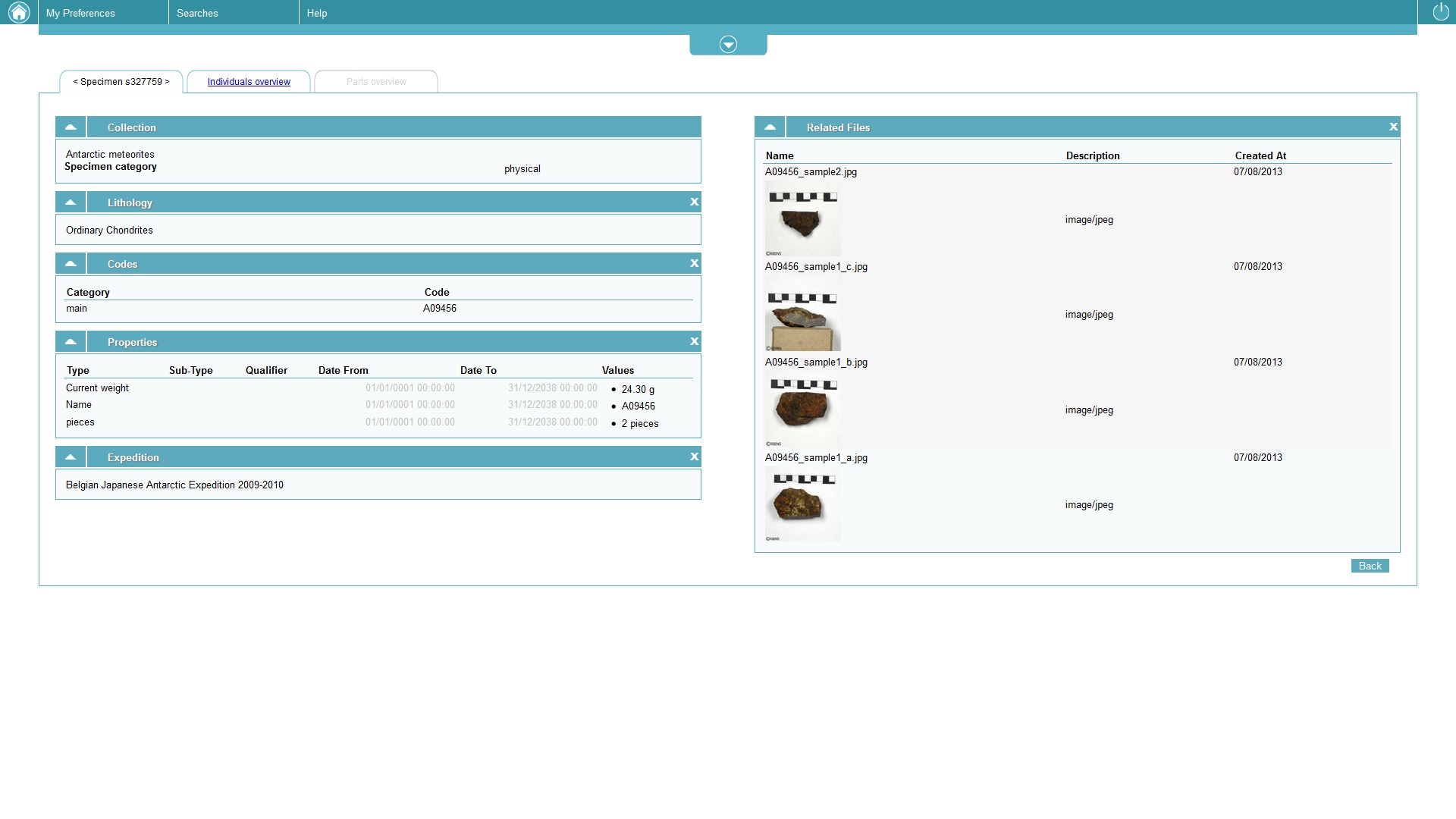The width and height of the screenshot is (1456, 819).
Task: Open the A09456_sample2.jpg thumbnail
Action: [x=802, y=219]
